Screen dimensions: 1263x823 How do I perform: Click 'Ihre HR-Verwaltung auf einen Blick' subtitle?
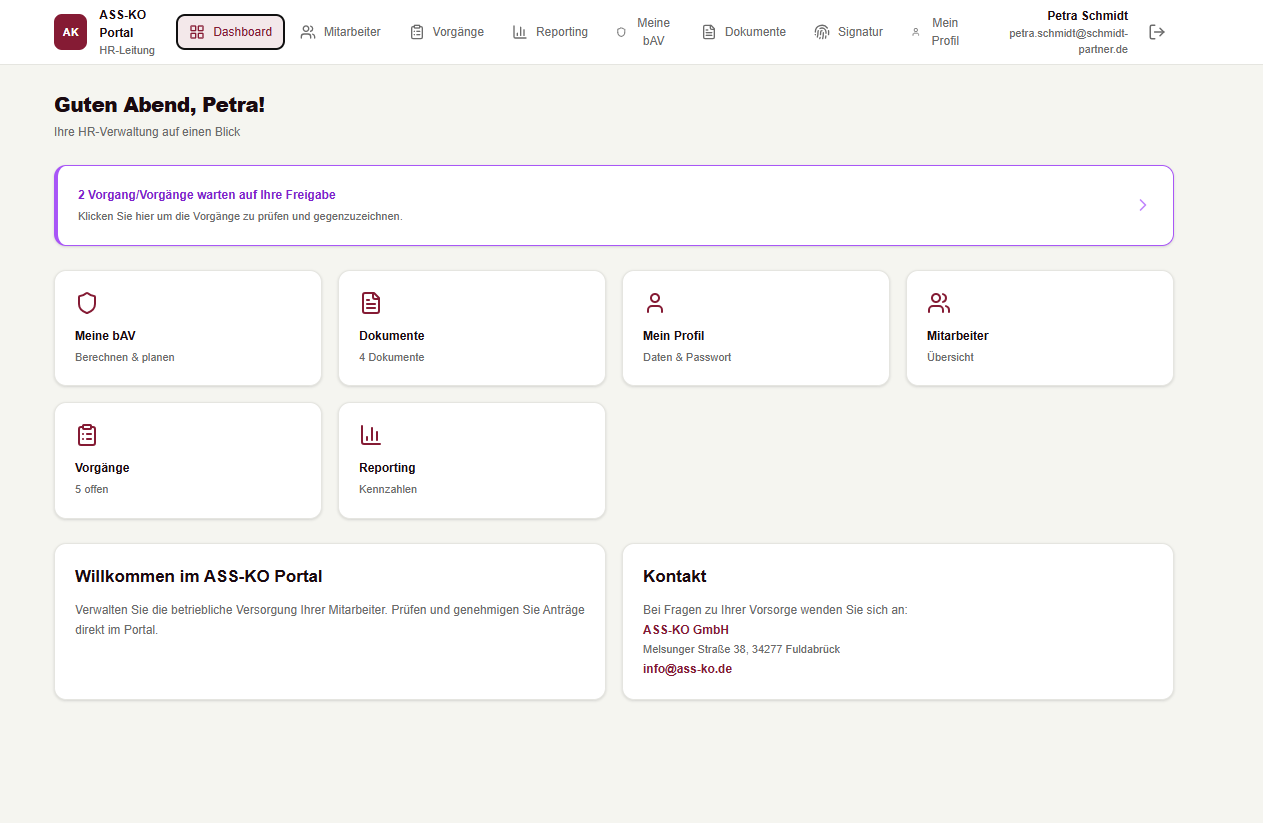[147, 132]
